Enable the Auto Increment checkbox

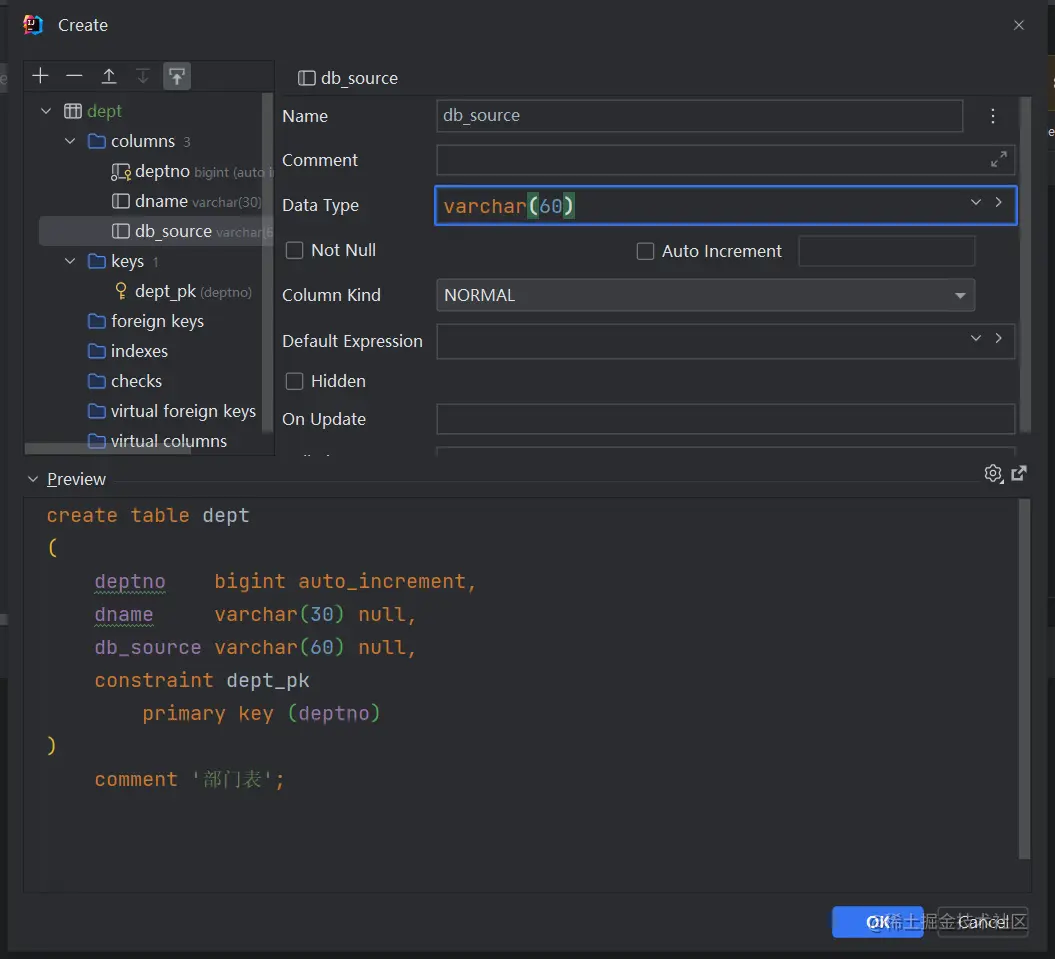[x=645, y=251]
